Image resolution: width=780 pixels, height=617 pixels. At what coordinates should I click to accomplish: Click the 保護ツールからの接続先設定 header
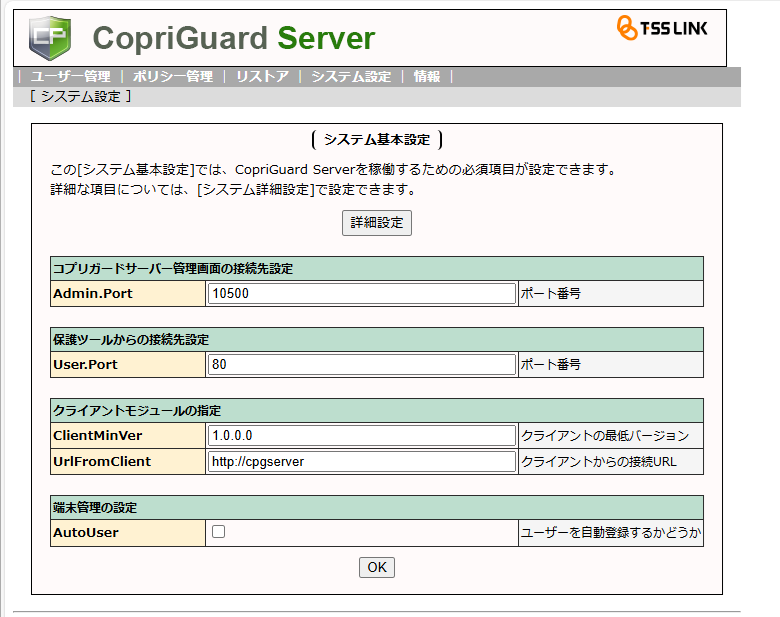[377, 340]
